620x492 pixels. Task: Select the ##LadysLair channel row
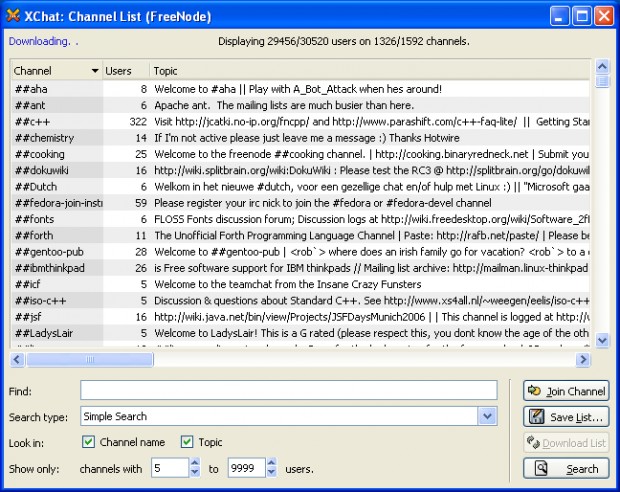(x=301, y=333)
